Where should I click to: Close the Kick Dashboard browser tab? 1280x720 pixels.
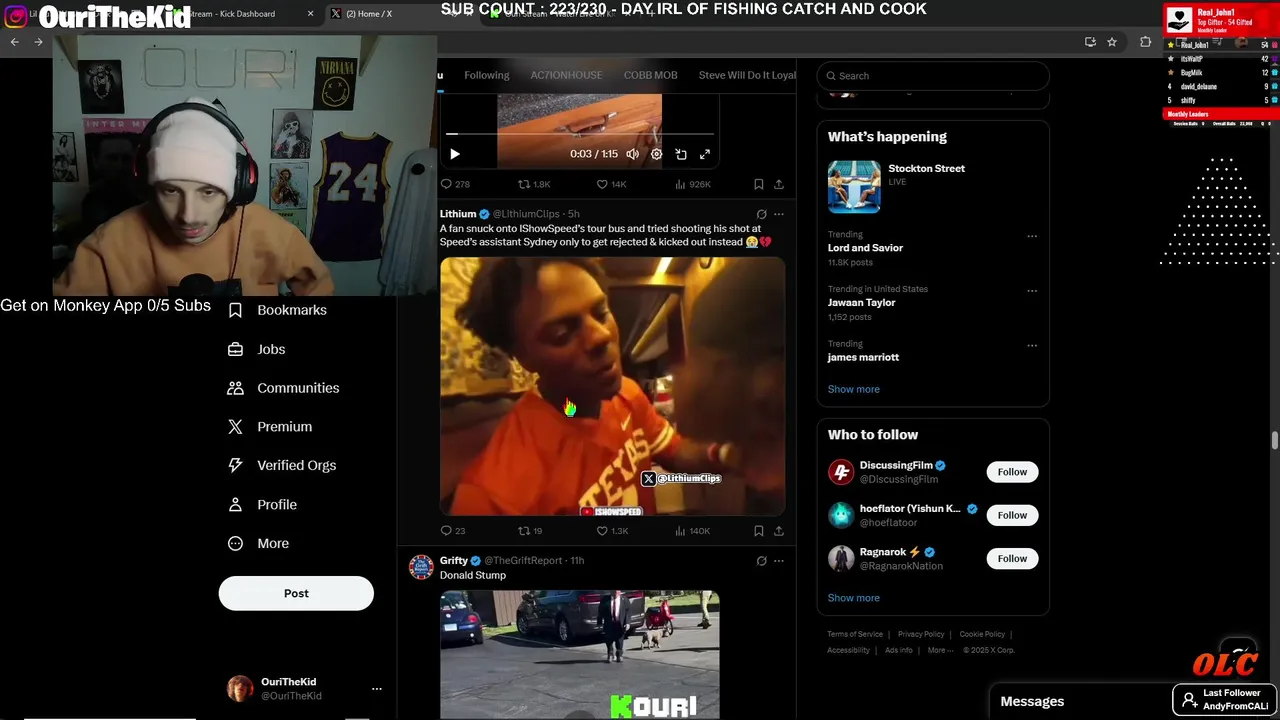click(x=310, y=14)
